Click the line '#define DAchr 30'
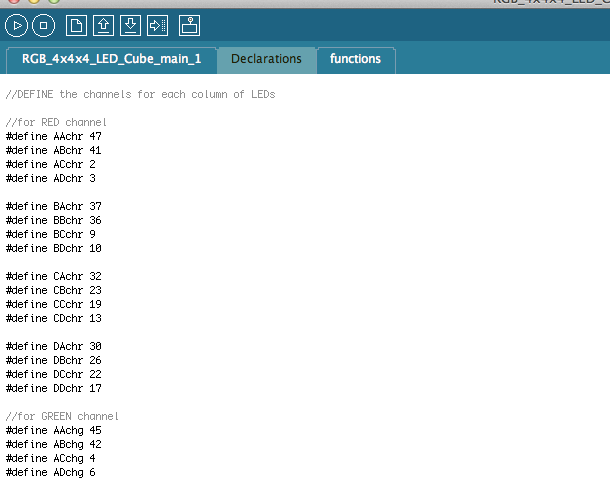This screenshot has height=479, width=610. click(54, 346)
